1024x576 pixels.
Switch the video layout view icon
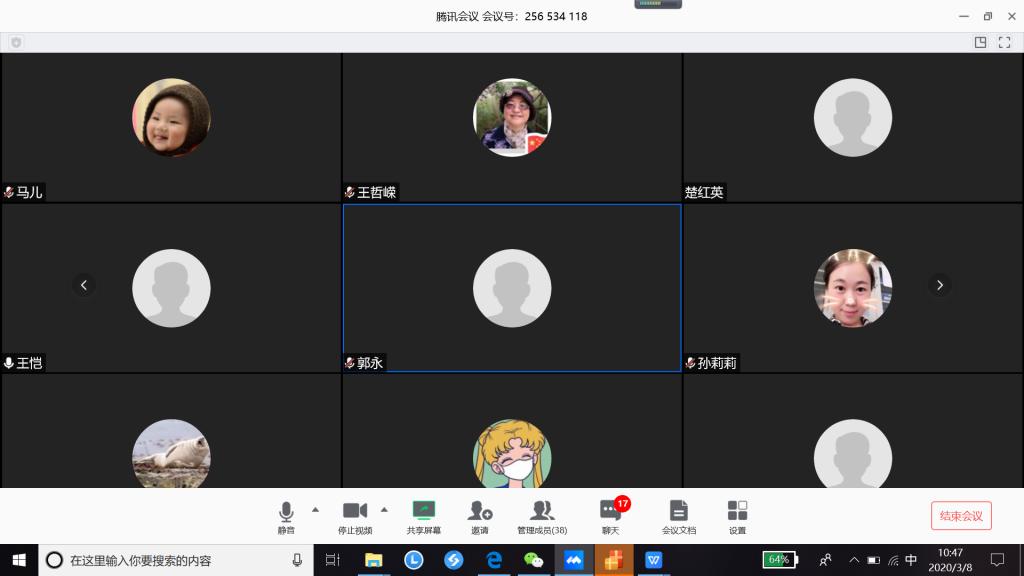[980, 42]
